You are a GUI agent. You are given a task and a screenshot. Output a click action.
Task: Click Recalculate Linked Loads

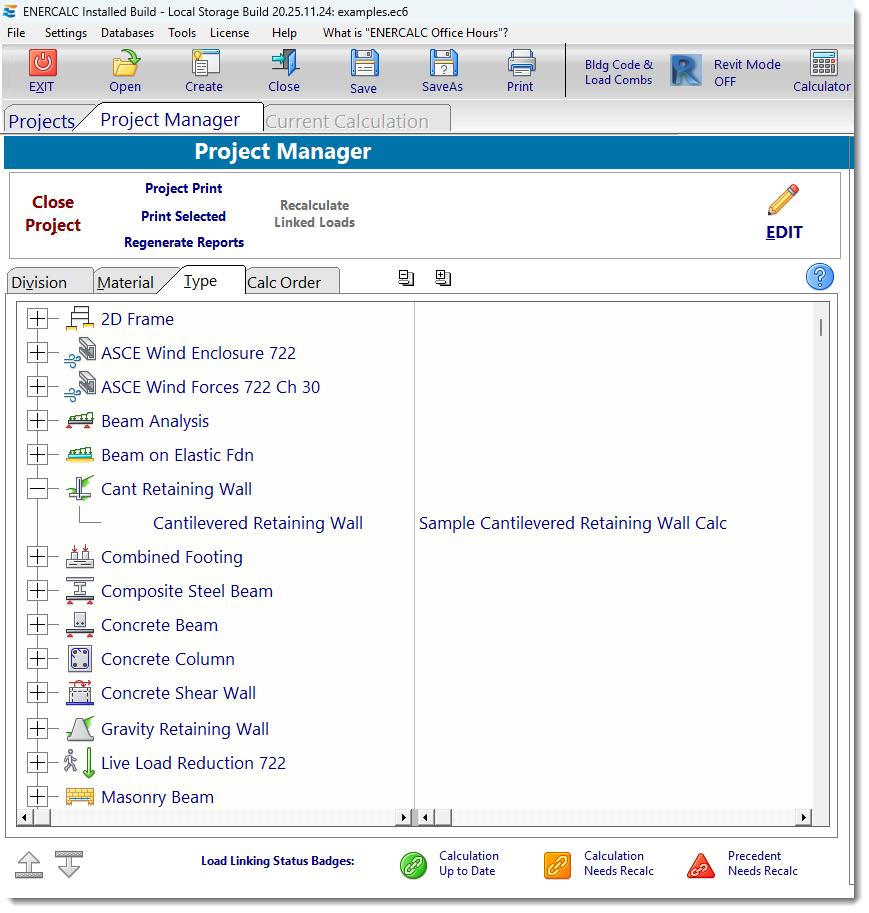click(315, 214)
